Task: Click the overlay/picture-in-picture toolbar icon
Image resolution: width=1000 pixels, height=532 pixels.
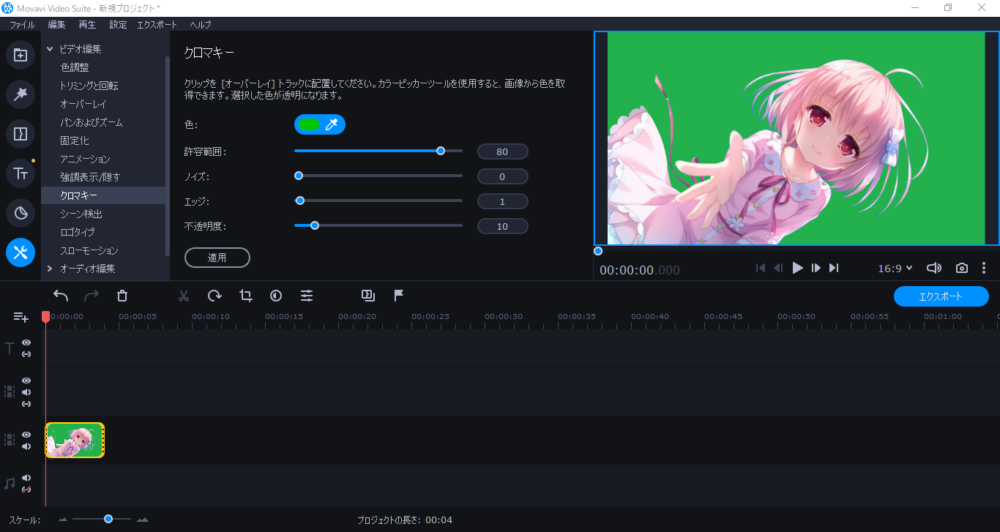Action: pyautogui.click(x=368, y=295)
